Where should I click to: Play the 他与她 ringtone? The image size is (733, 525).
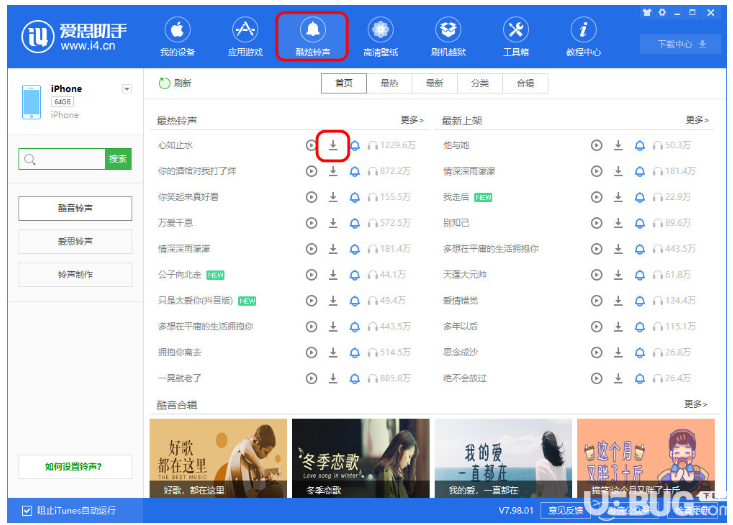(596, 145)
